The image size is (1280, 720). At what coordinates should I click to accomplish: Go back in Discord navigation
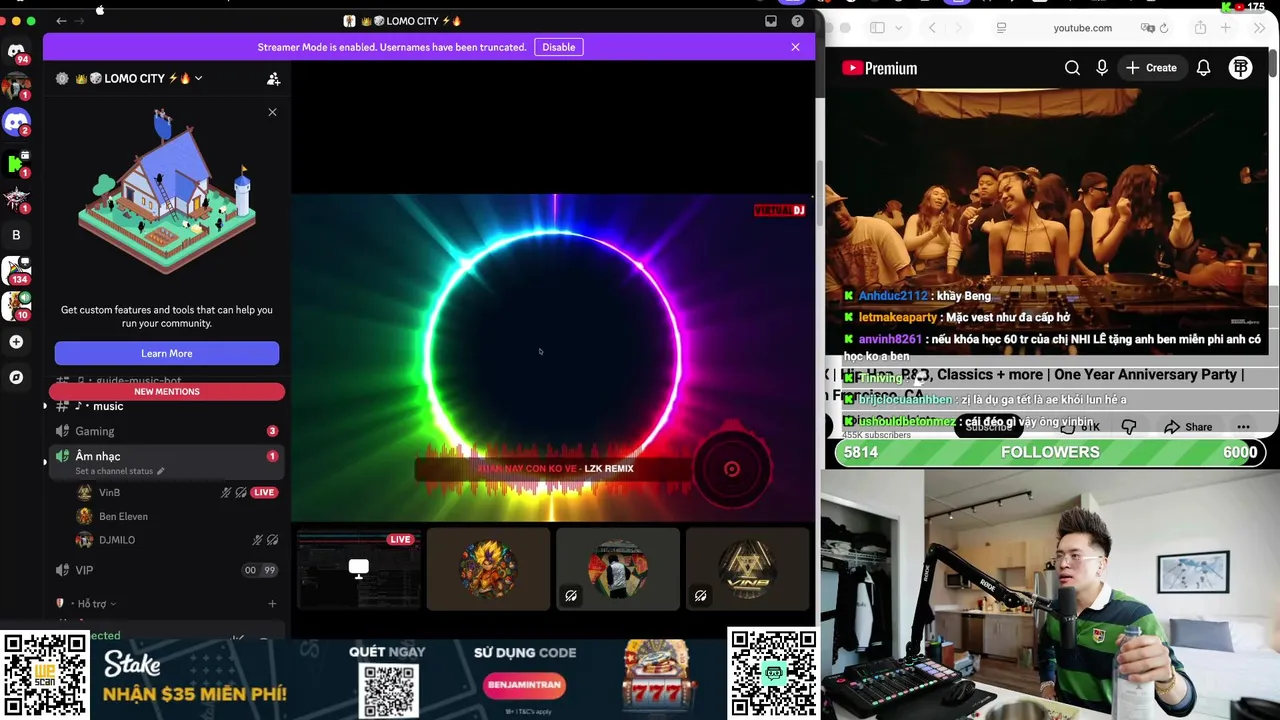click(61, 21)
